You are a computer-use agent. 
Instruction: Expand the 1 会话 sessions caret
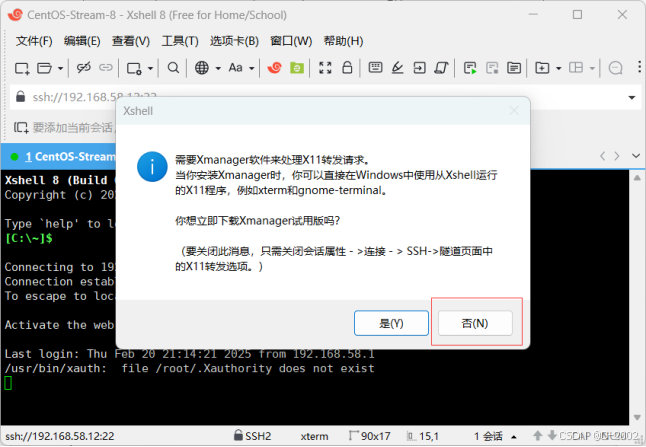(514, 437)
